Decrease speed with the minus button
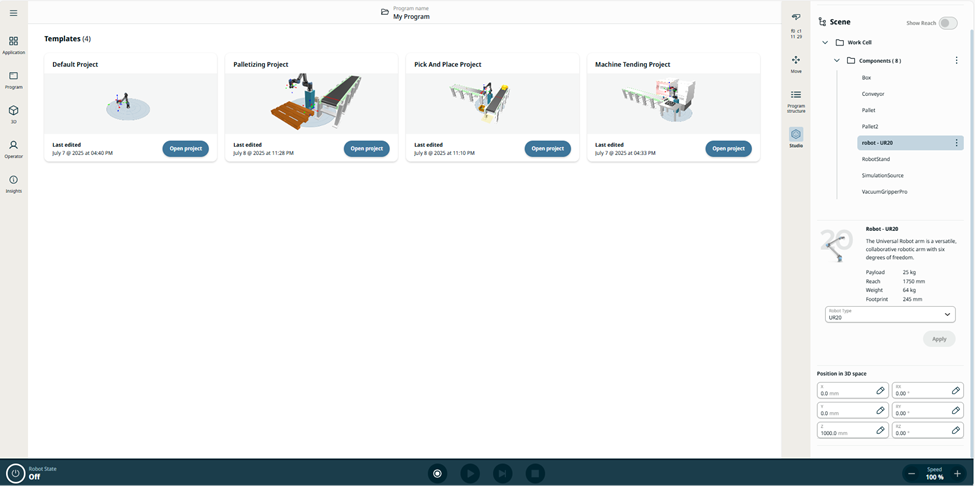This screenshot has width=979, height=487. [x=911, y=473]
